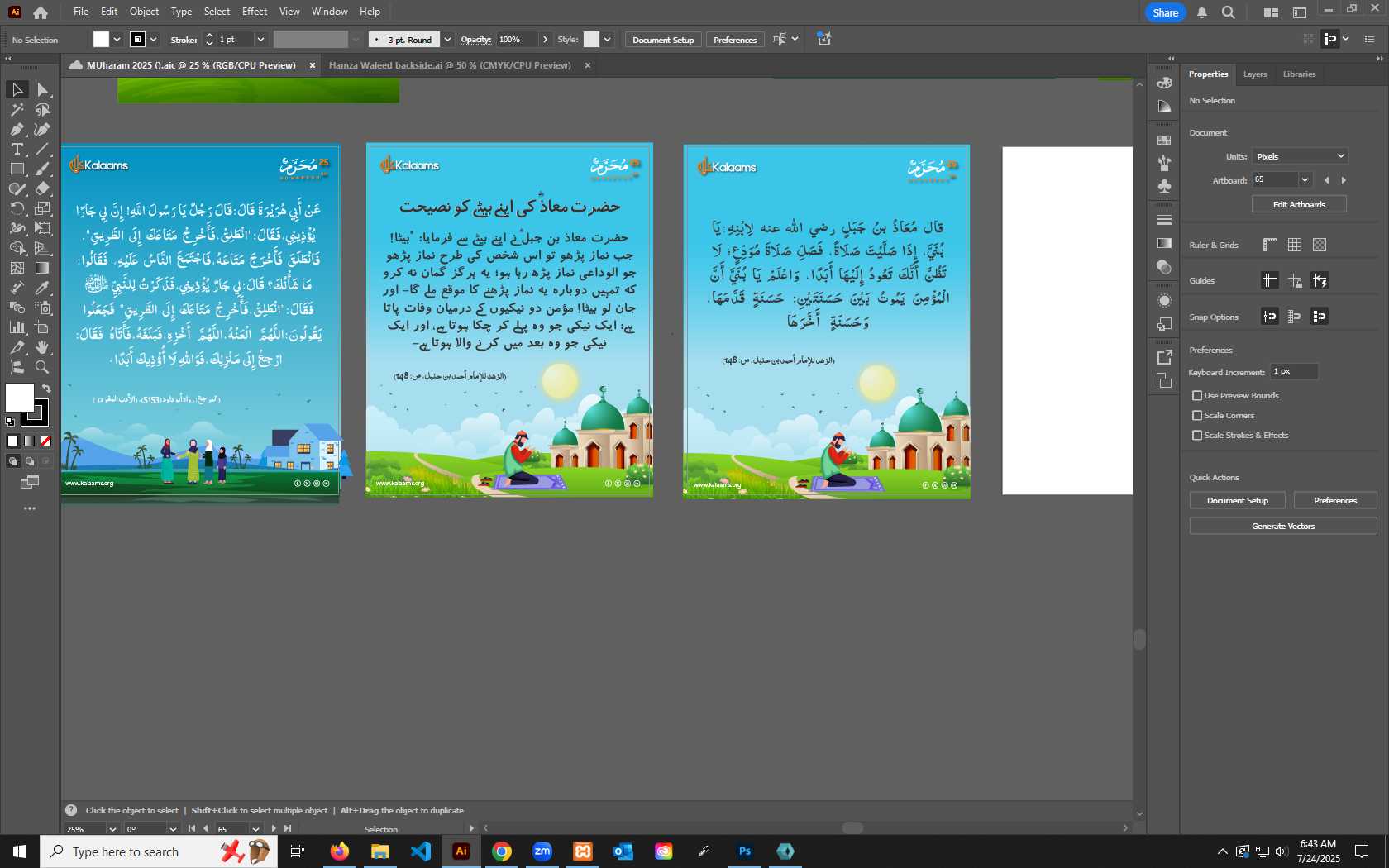
Task: Enable Scale Corners checkbox
Action: (1196, 416)
